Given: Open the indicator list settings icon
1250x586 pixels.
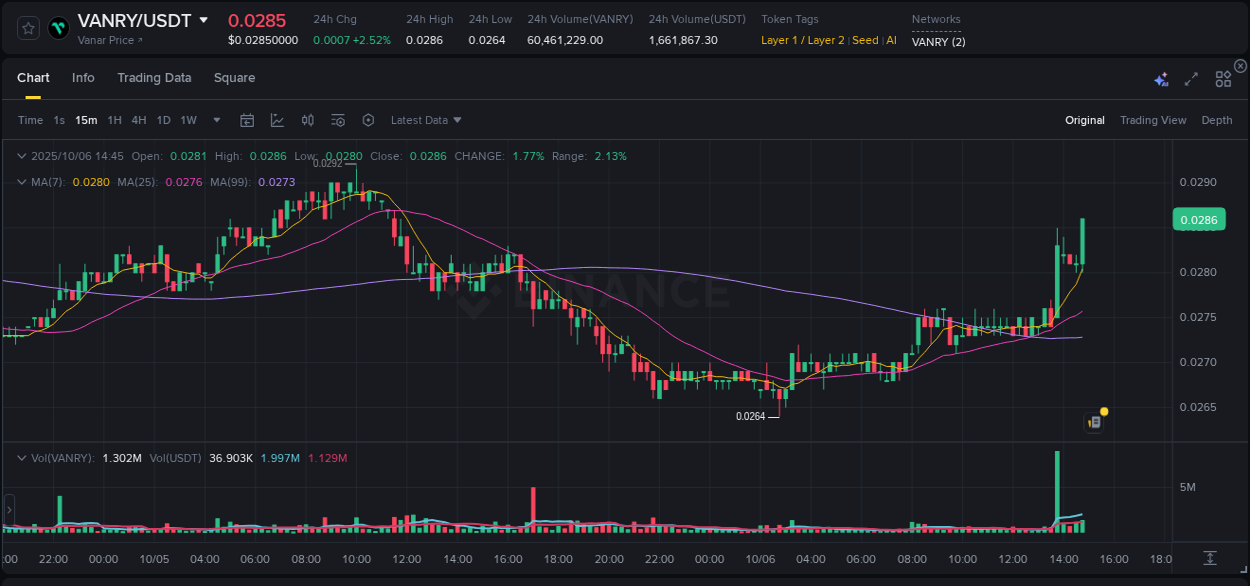Looking at the screenshot, I should tap(337, 120).
